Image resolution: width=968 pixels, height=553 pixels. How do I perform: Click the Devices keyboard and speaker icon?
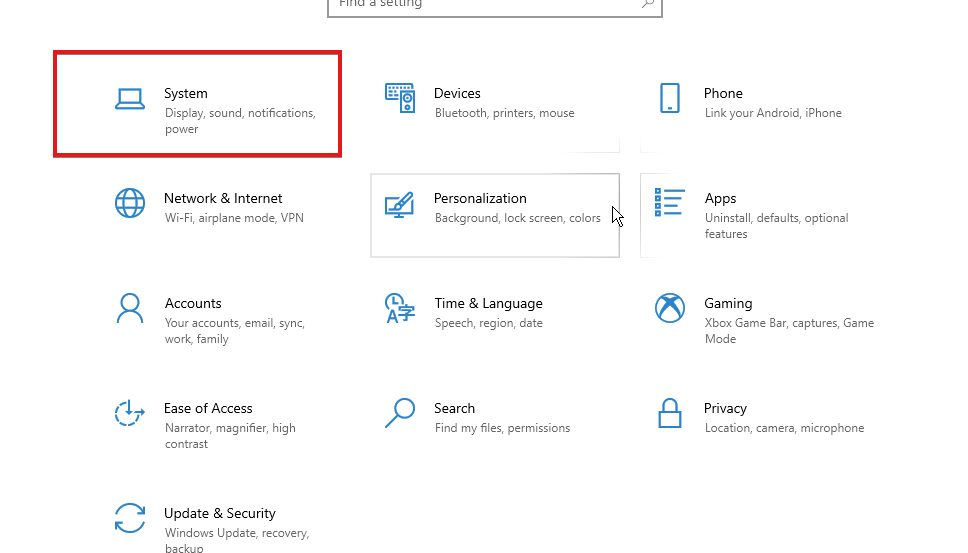click(400, 98)
